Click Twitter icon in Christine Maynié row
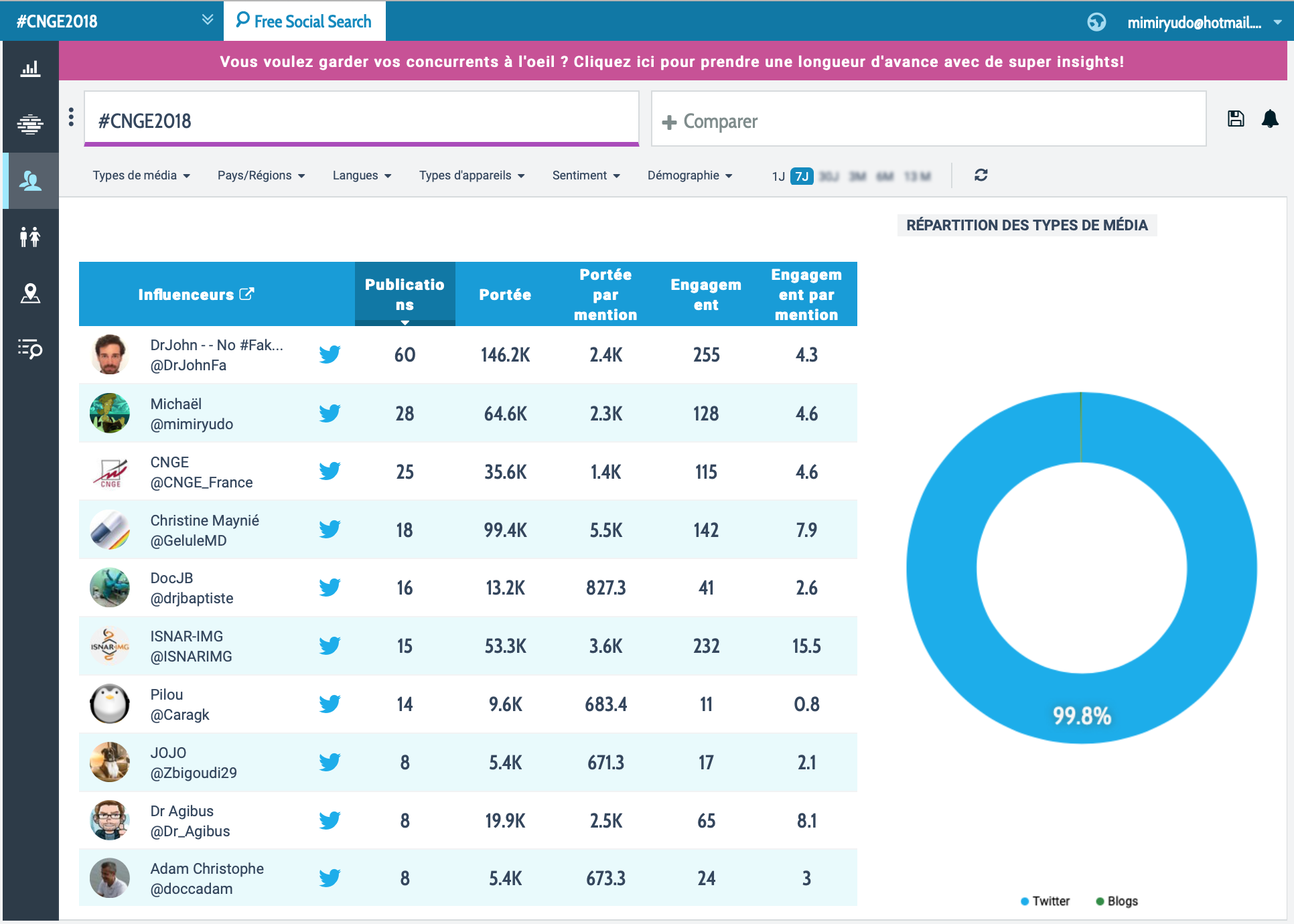Image resolution: width=1294 pixels, height=924 pixels. [330, 530]
